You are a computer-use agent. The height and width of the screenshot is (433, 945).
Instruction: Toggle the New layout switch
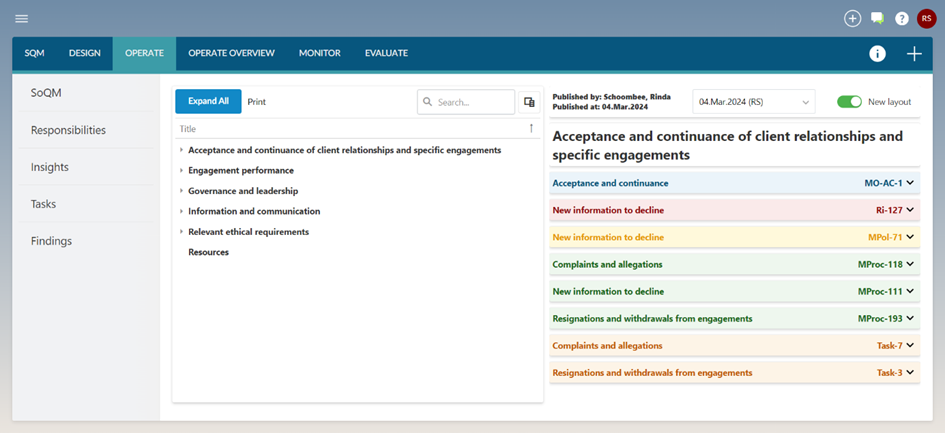click(x=849, y=102)
